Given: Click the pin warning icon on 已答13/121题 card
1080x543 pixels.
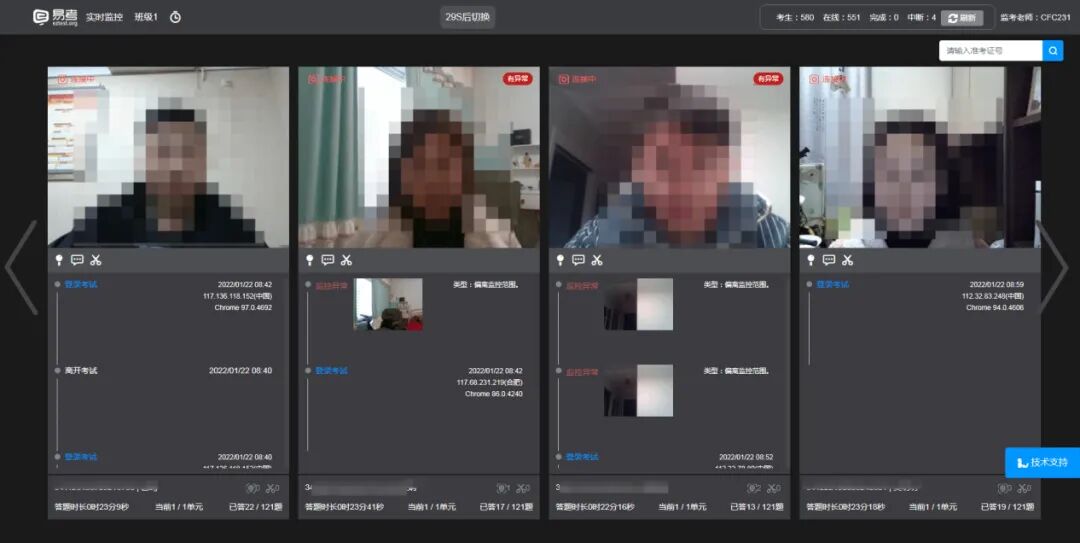Looking at the screenshot, I should (x=561, y=260).
